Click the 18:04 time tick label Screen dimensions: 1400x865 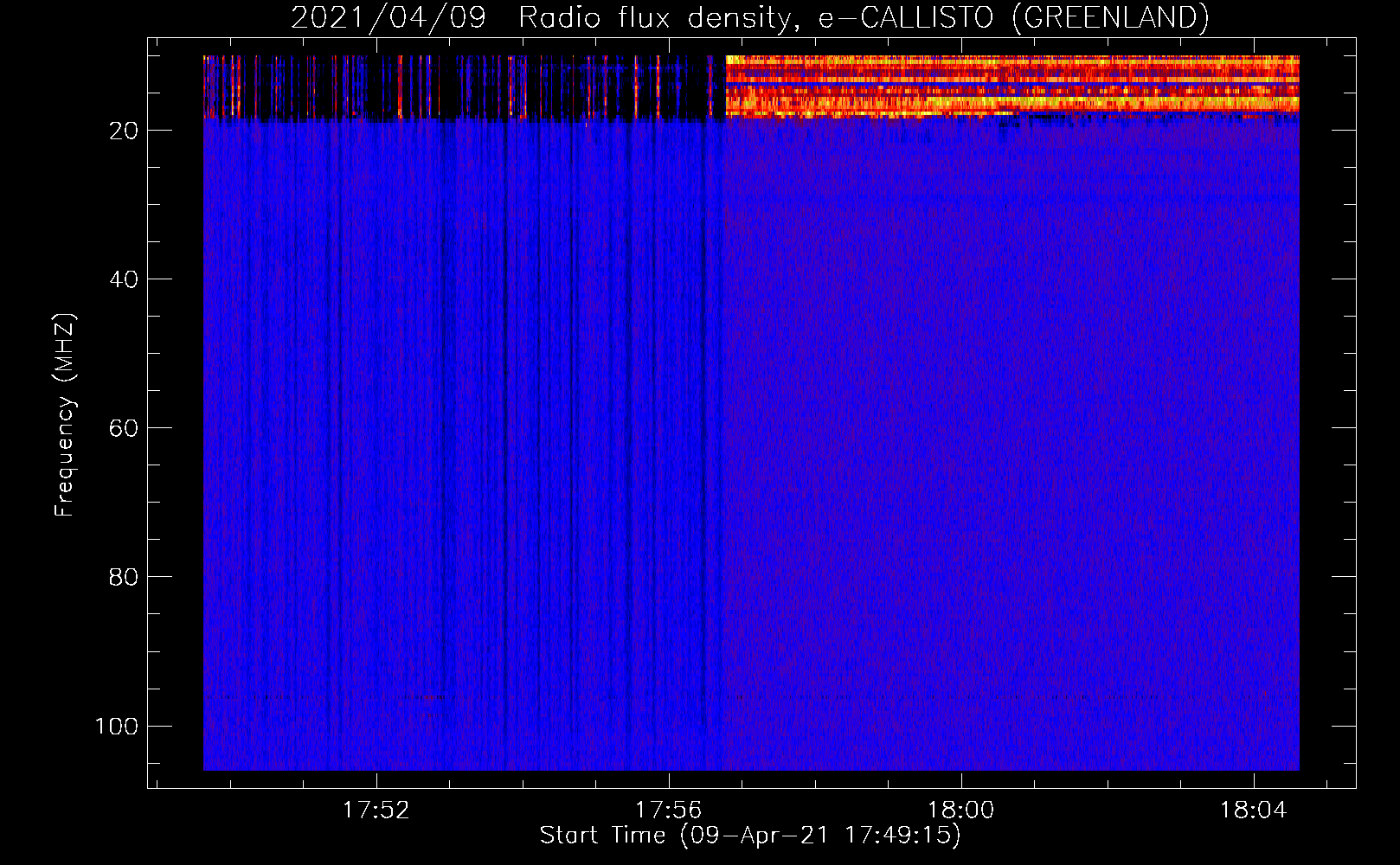pyautogui.click(x=1253, y=811)
